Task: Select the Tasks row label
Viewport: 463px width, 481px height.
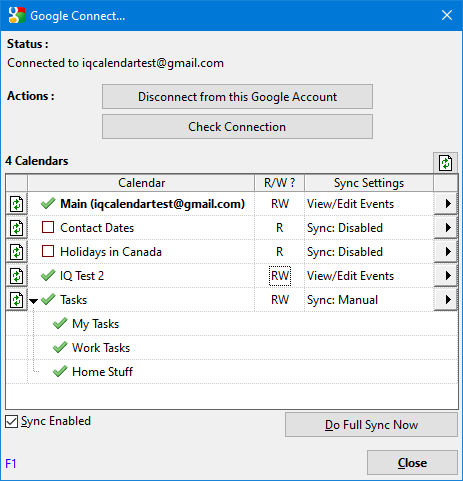Action: point(74,300)
